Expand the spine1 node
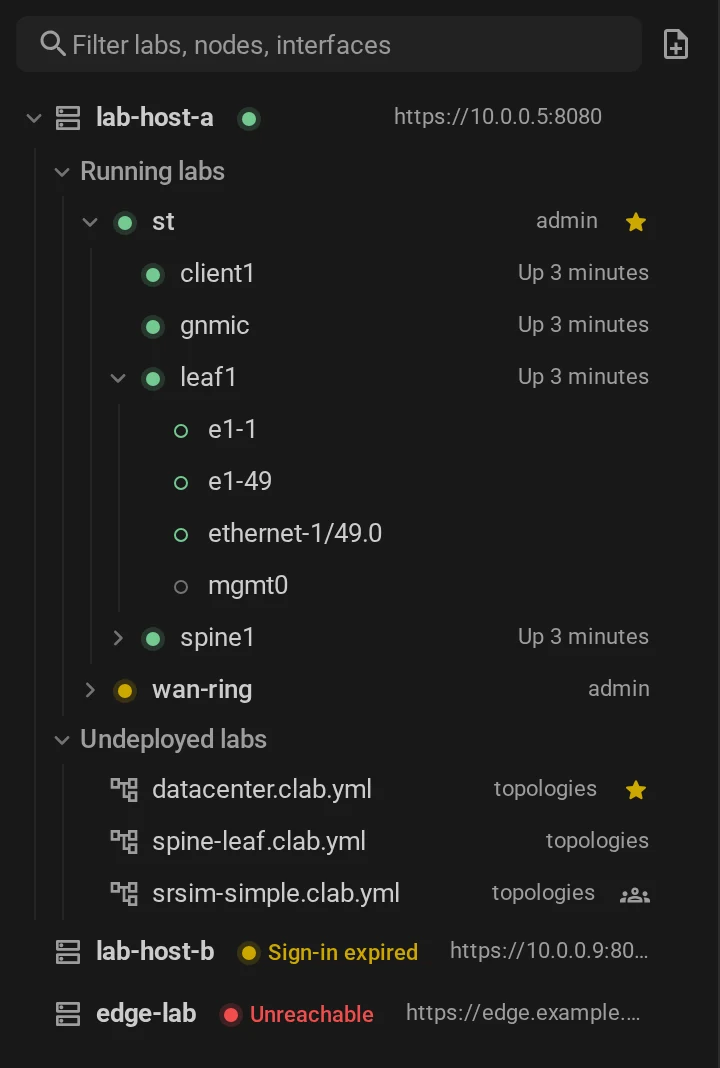720x1068 pixels. click(x=118, y=638)
